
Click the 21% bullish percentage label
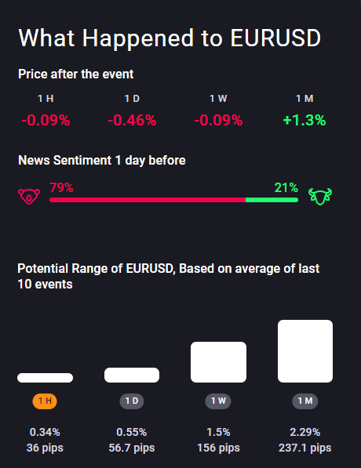pyautogui.click(x=286, y=188)
